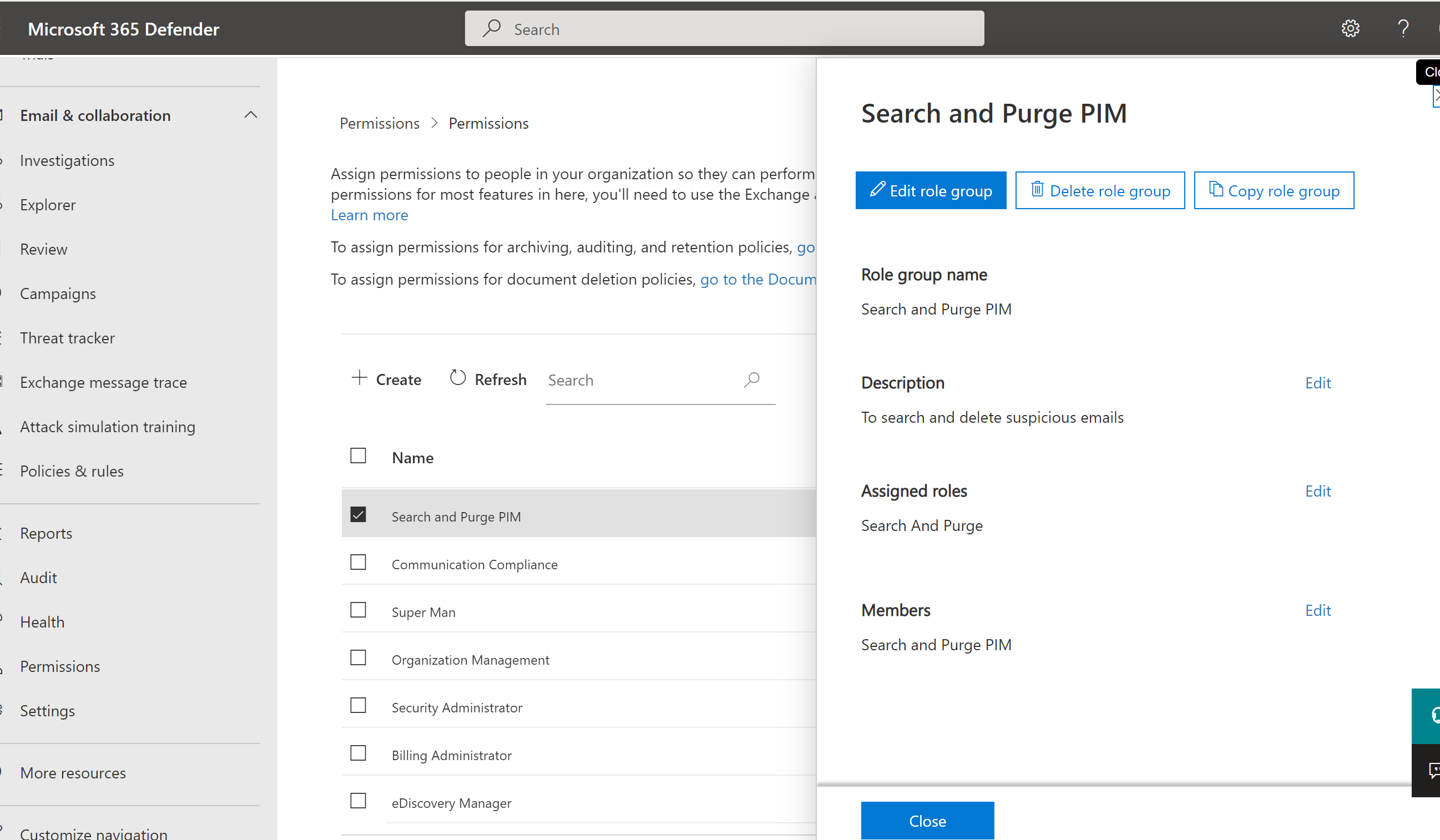Open Policies & rules in the sidebar
Viewport: 1440px width, 840px height.
72,471
